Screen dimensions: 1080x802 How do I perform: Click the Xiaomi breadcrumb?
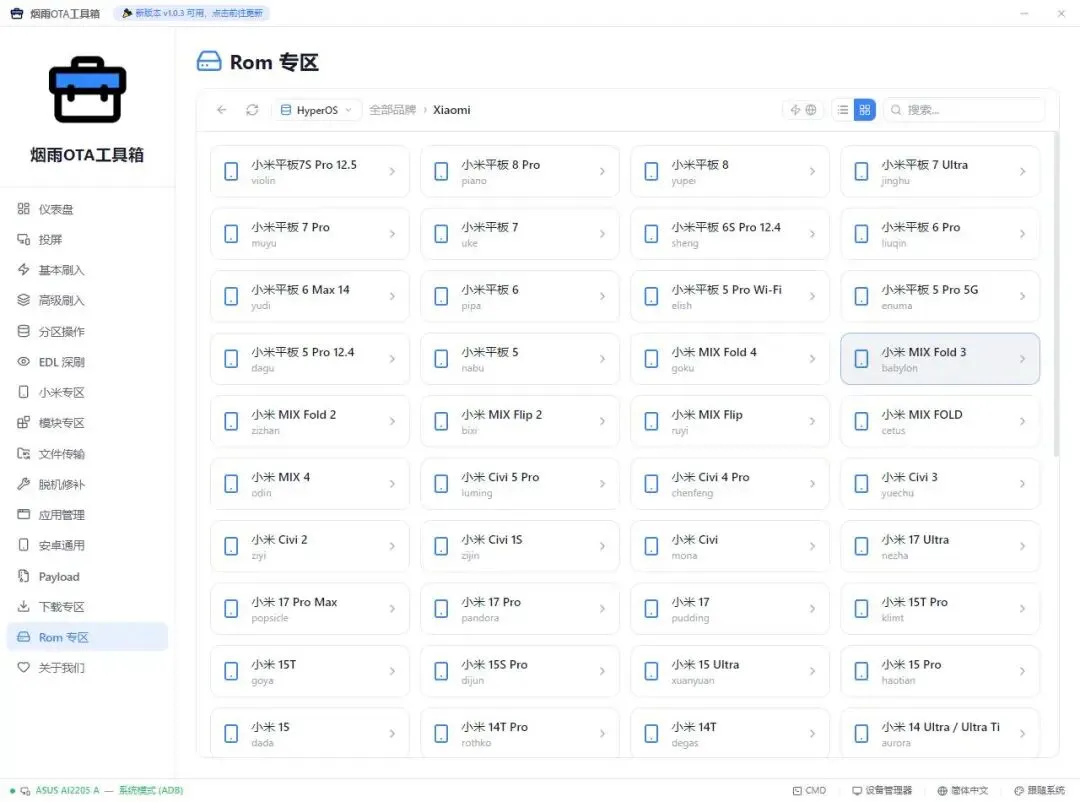click(x=452, y=110)
